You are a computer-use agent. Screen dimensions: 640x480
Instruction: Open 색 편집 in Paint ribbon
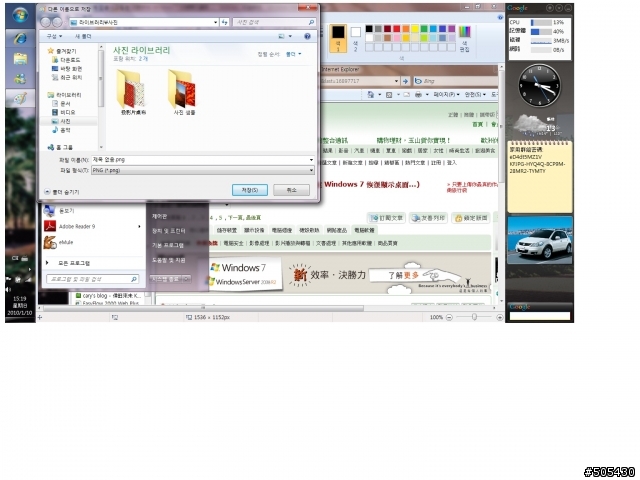[x=464, y=38]
